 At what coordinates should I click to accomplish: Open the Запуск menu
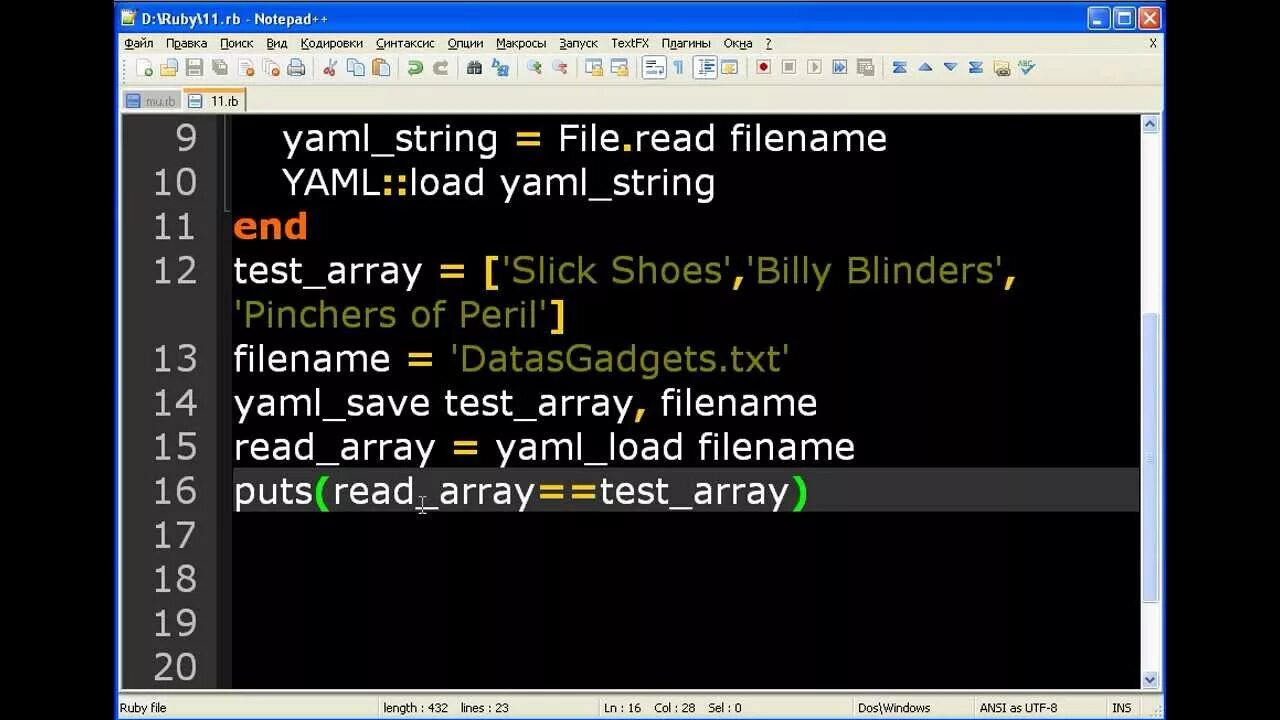click(578, 44)
